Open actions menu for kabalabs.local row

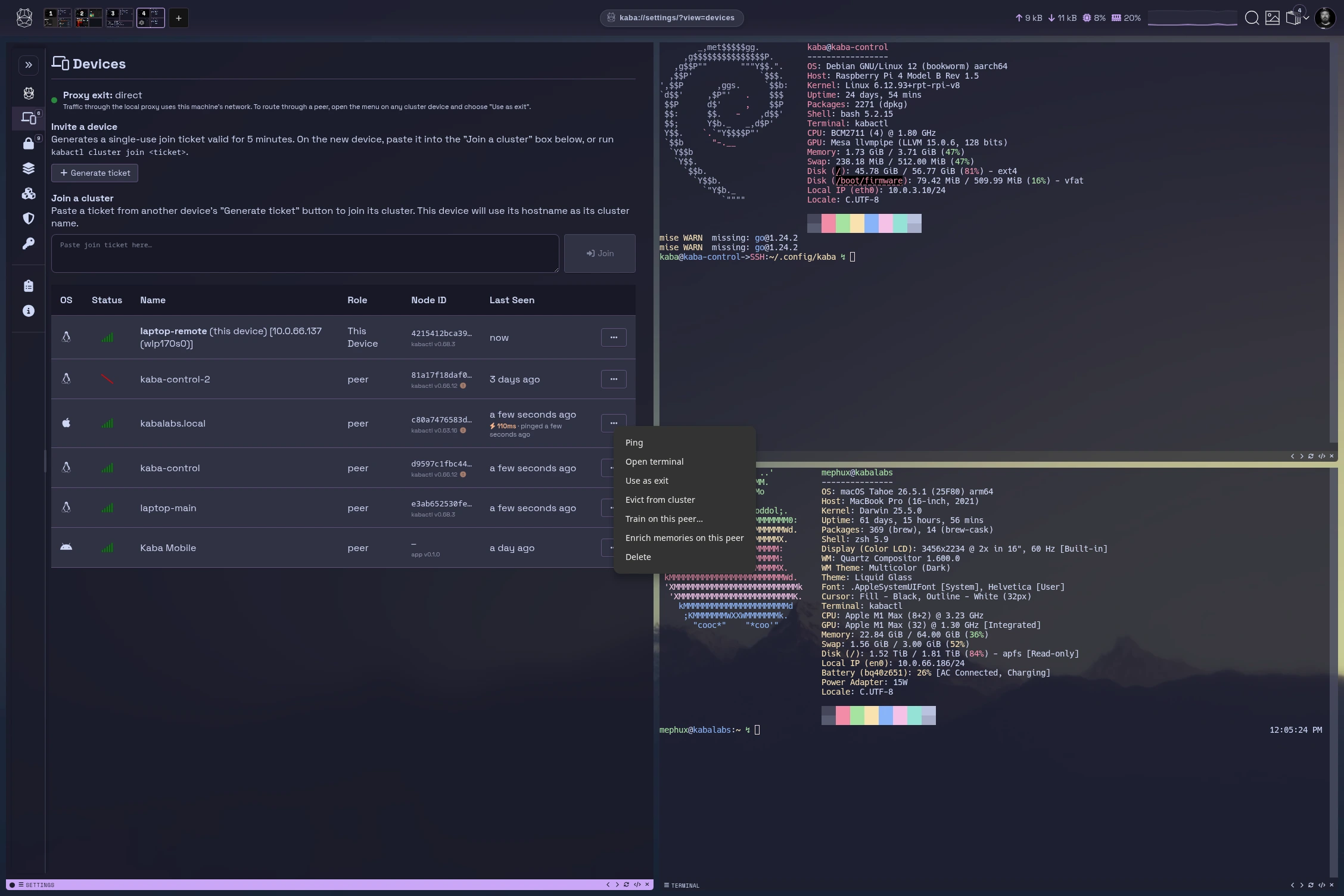(614, 423)
